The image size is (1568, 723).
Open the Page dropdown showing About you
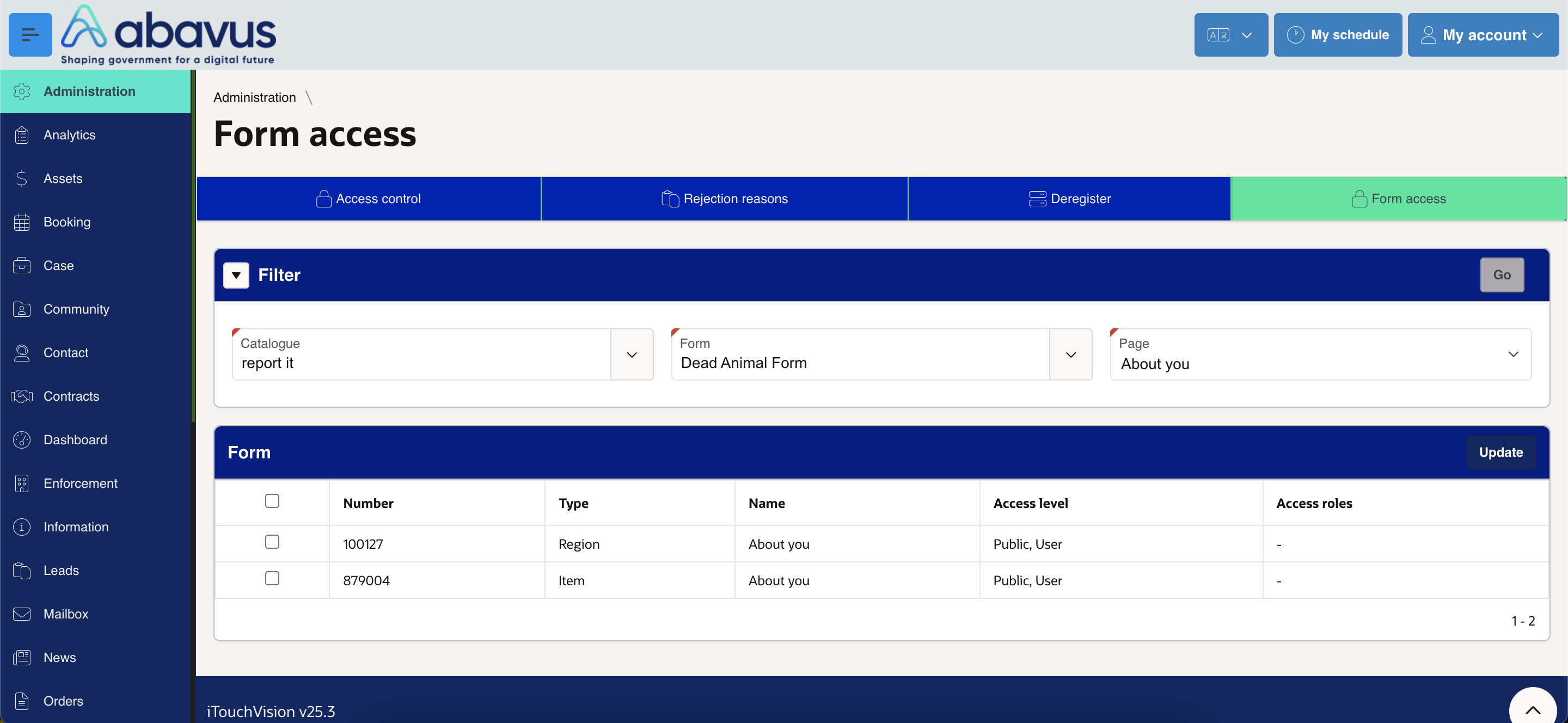click(x=1320, y=355)
